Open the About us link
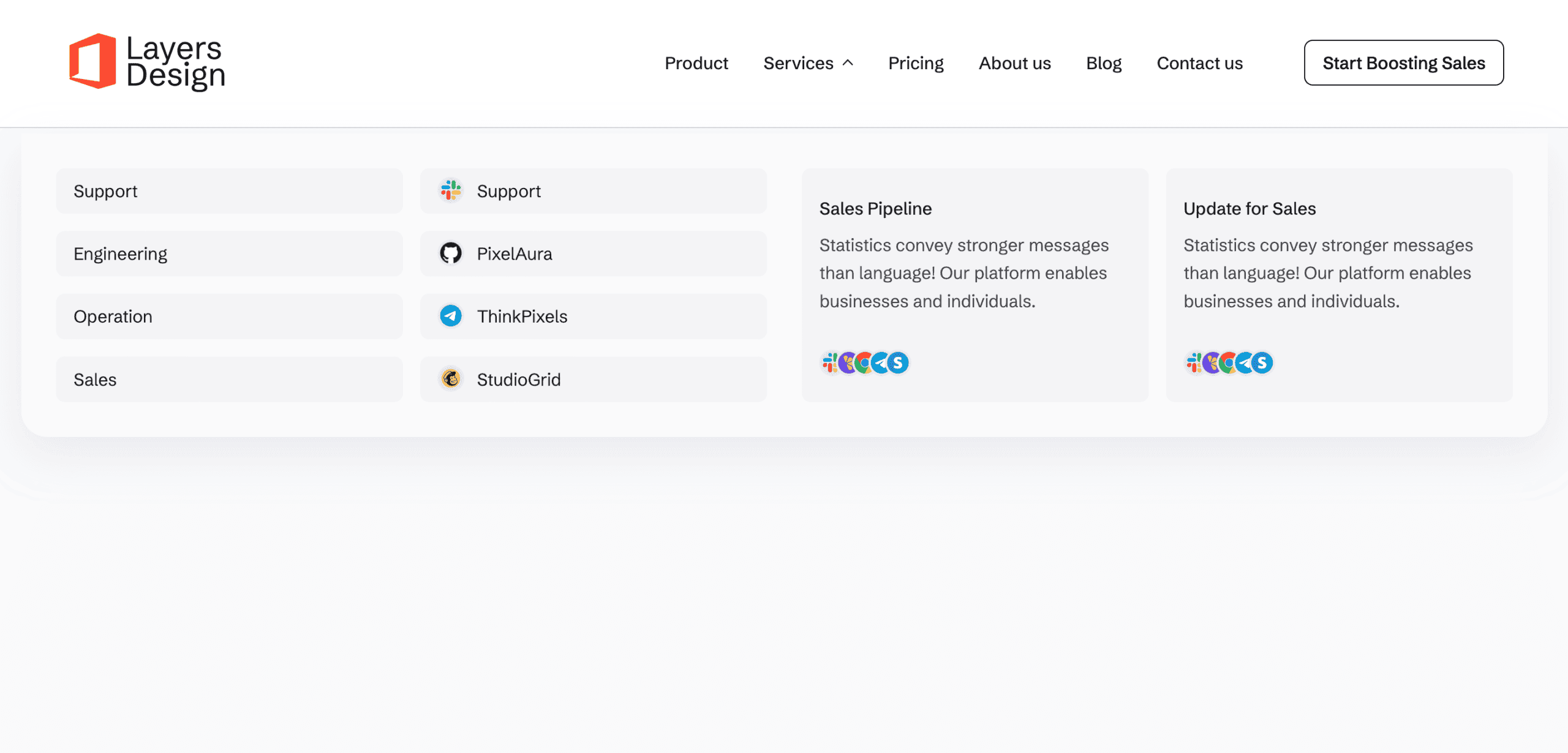The height and width of the screenshot is (753, 1568). coord(1014,63)
